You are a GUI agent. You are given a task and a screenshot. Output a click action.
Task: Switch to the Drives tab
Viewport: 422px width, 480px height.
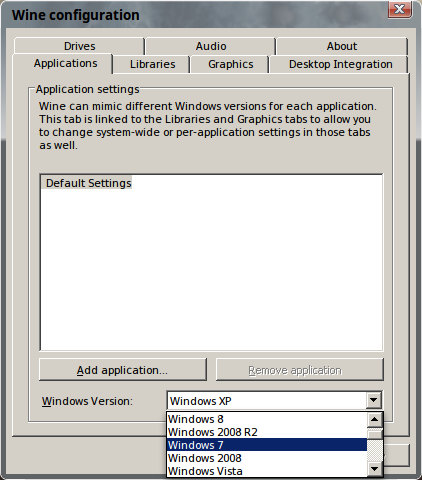coord(79,46)
